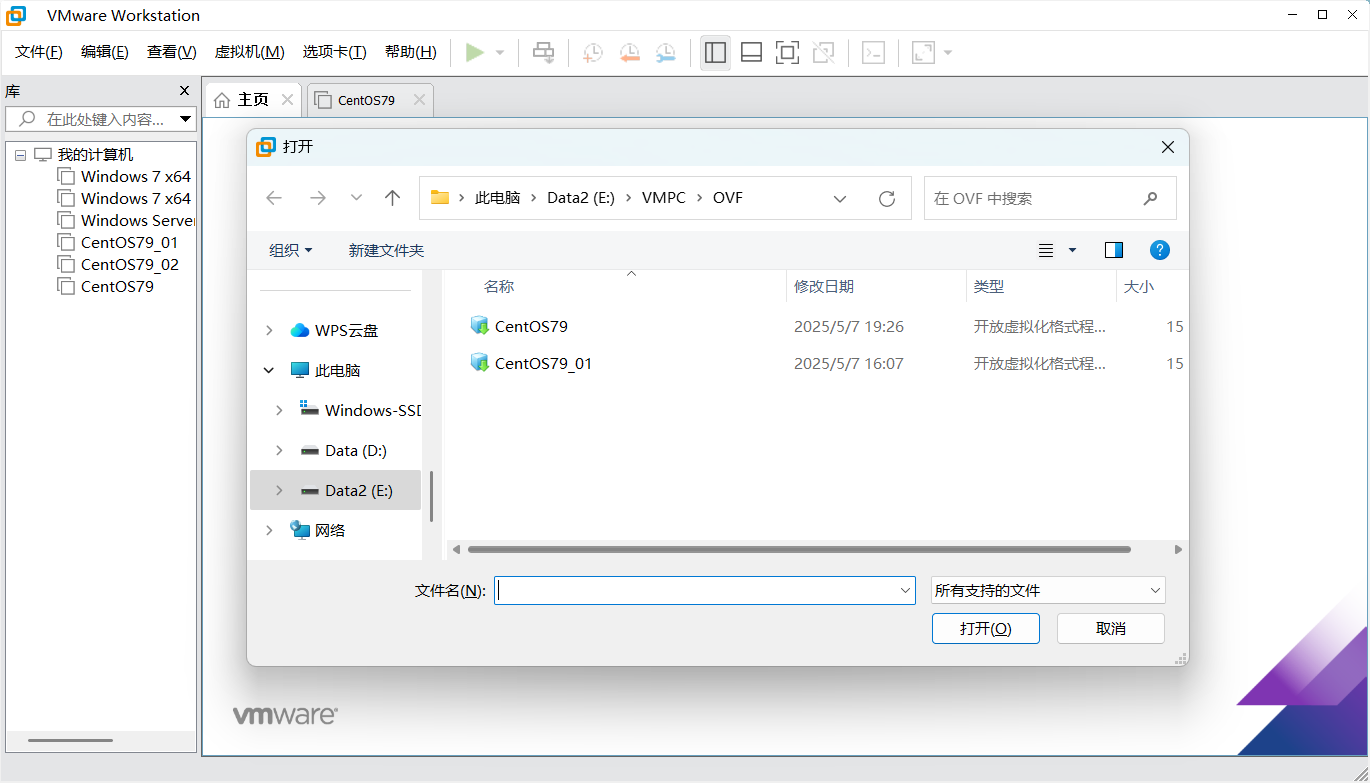1370x783 pixels.
Task: Collapse the 我的计算机 tree node
Action: (x=20, y=155)
